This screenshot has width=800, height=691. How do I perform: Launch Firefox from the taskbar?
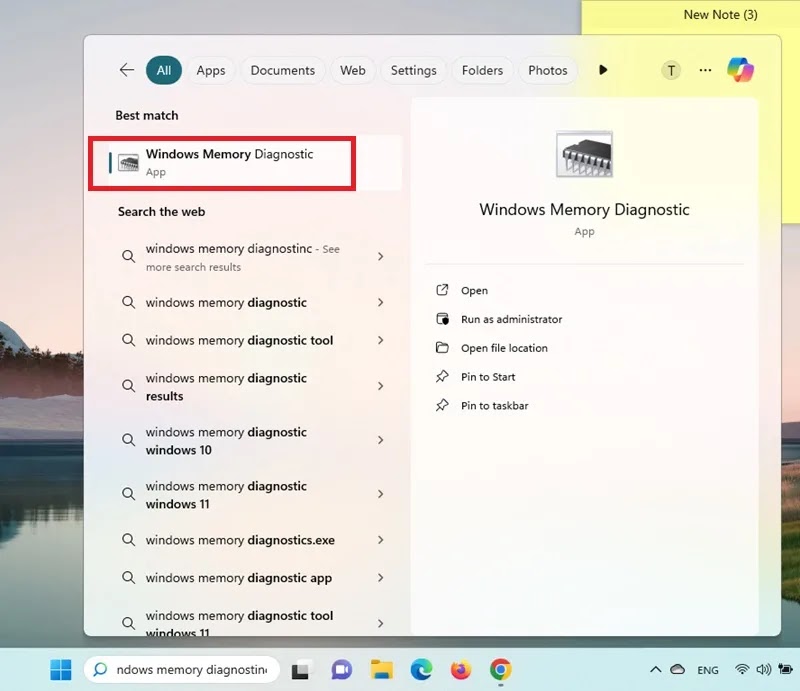[461, 670]
